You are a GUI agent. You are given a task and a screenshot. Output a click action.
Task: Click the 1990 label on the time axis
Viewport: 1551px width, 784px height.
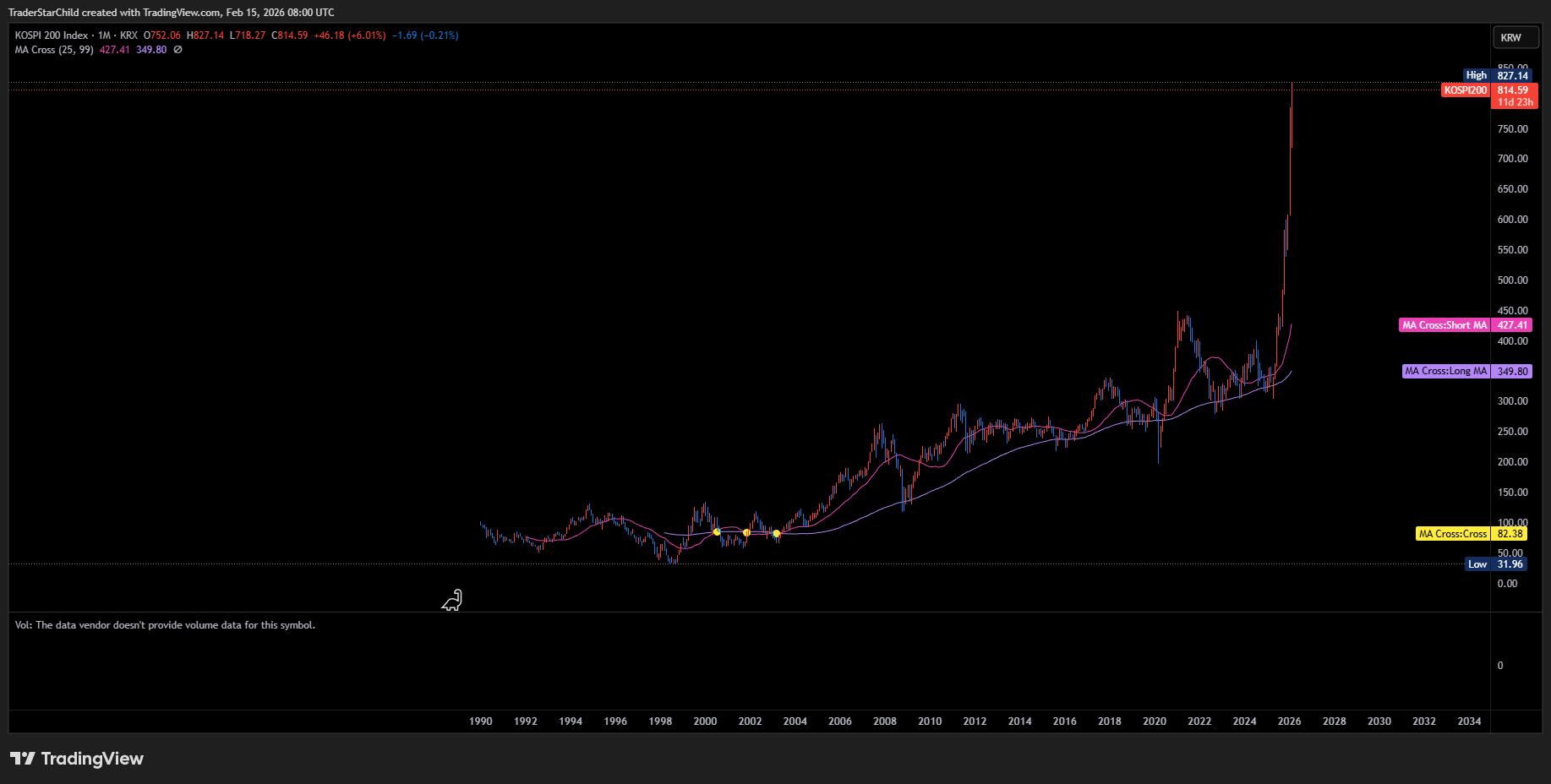480,721
